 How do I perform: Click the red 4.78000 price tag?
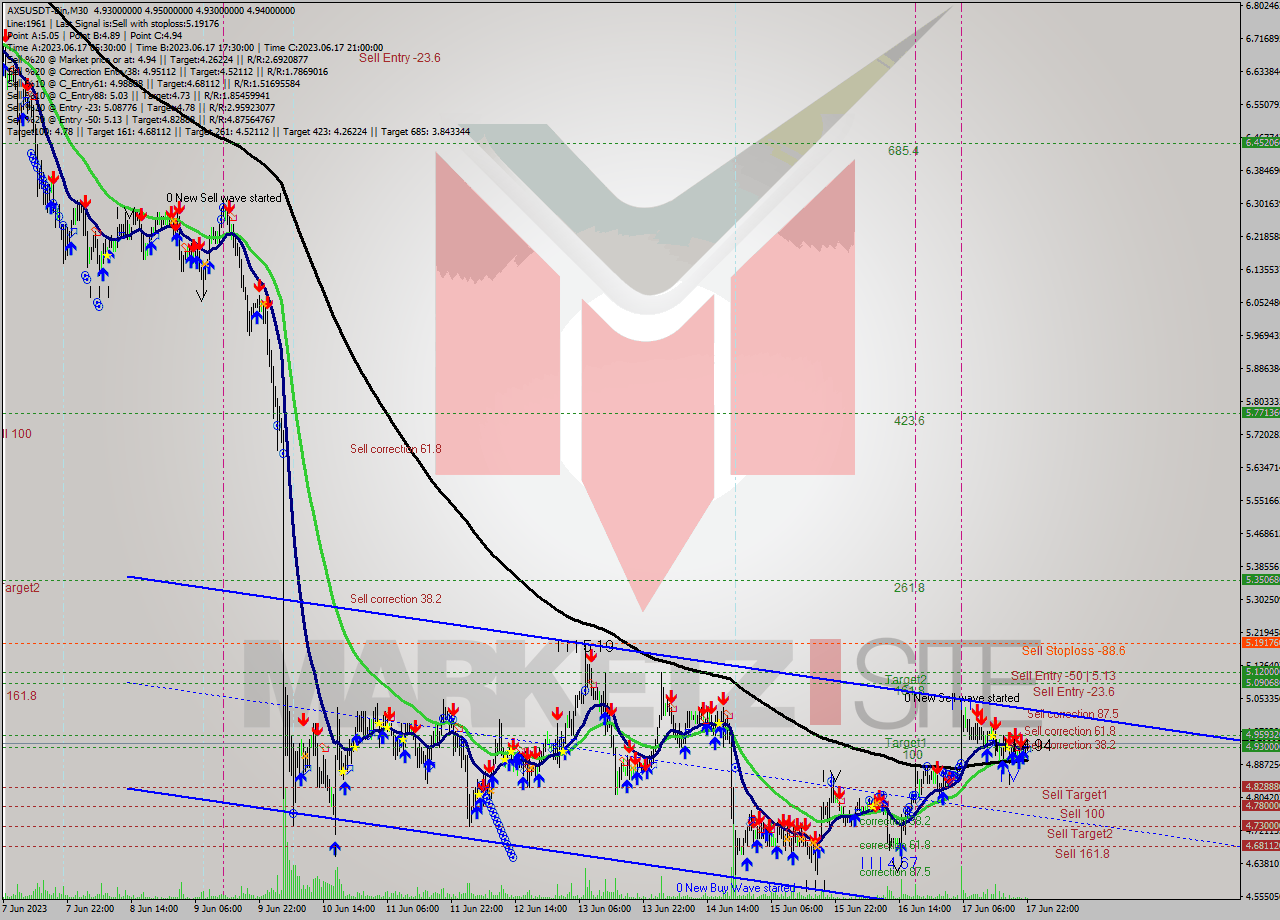pos(1260,805)
